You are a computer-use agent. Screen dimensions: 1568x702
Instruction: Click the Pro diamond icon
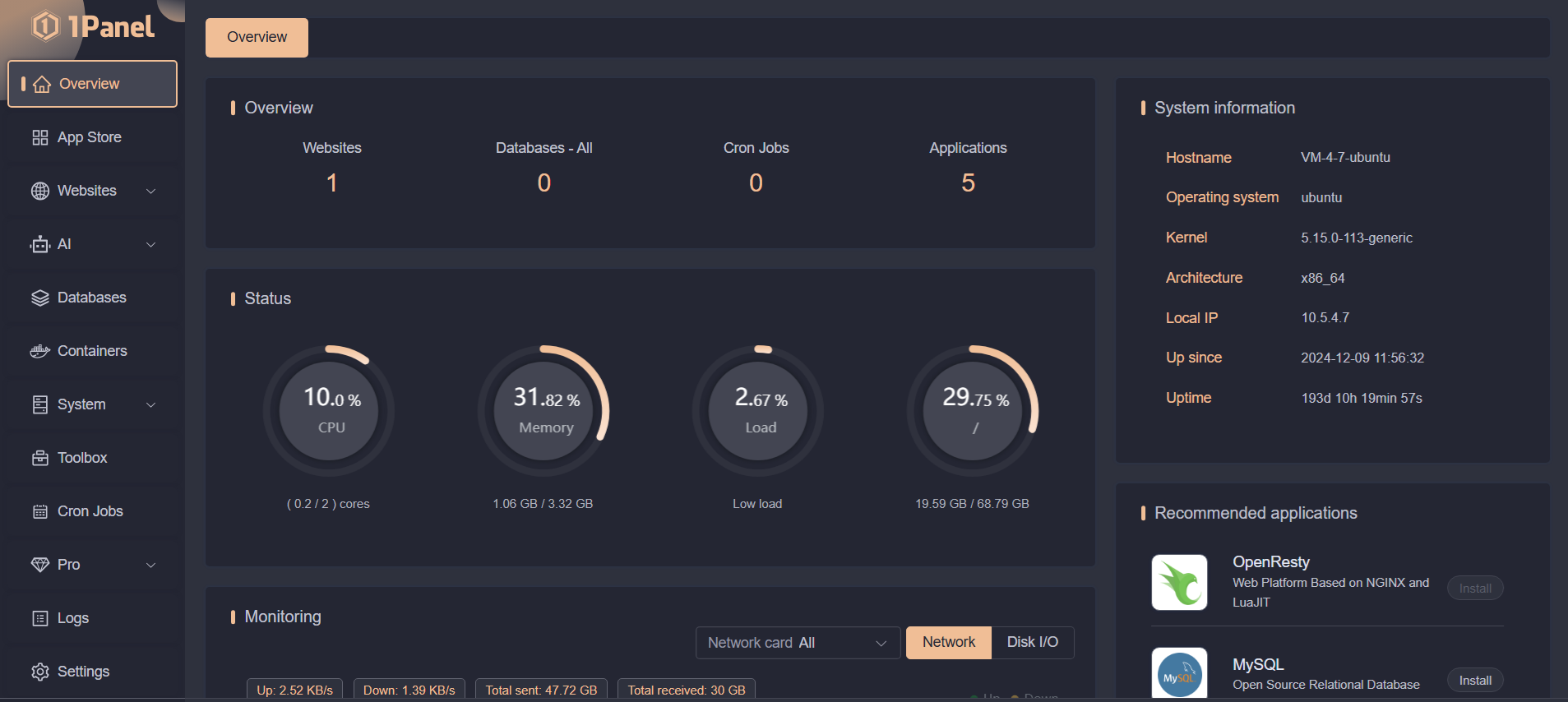[40, 565]
